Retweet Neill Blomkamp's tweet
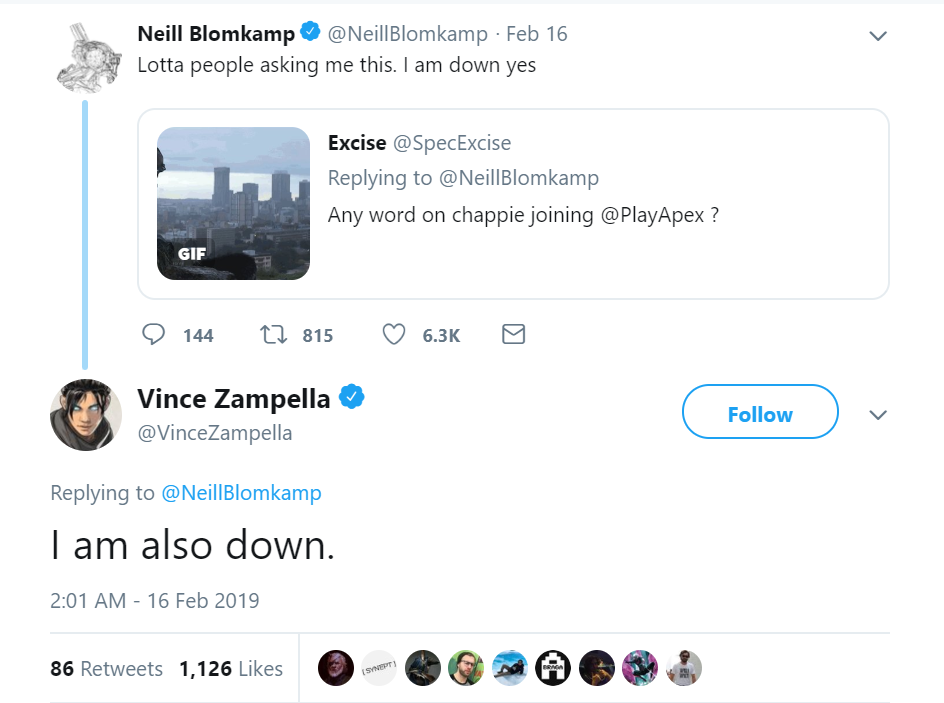Viewport: 944px width, 703px height. coord(272,334)
